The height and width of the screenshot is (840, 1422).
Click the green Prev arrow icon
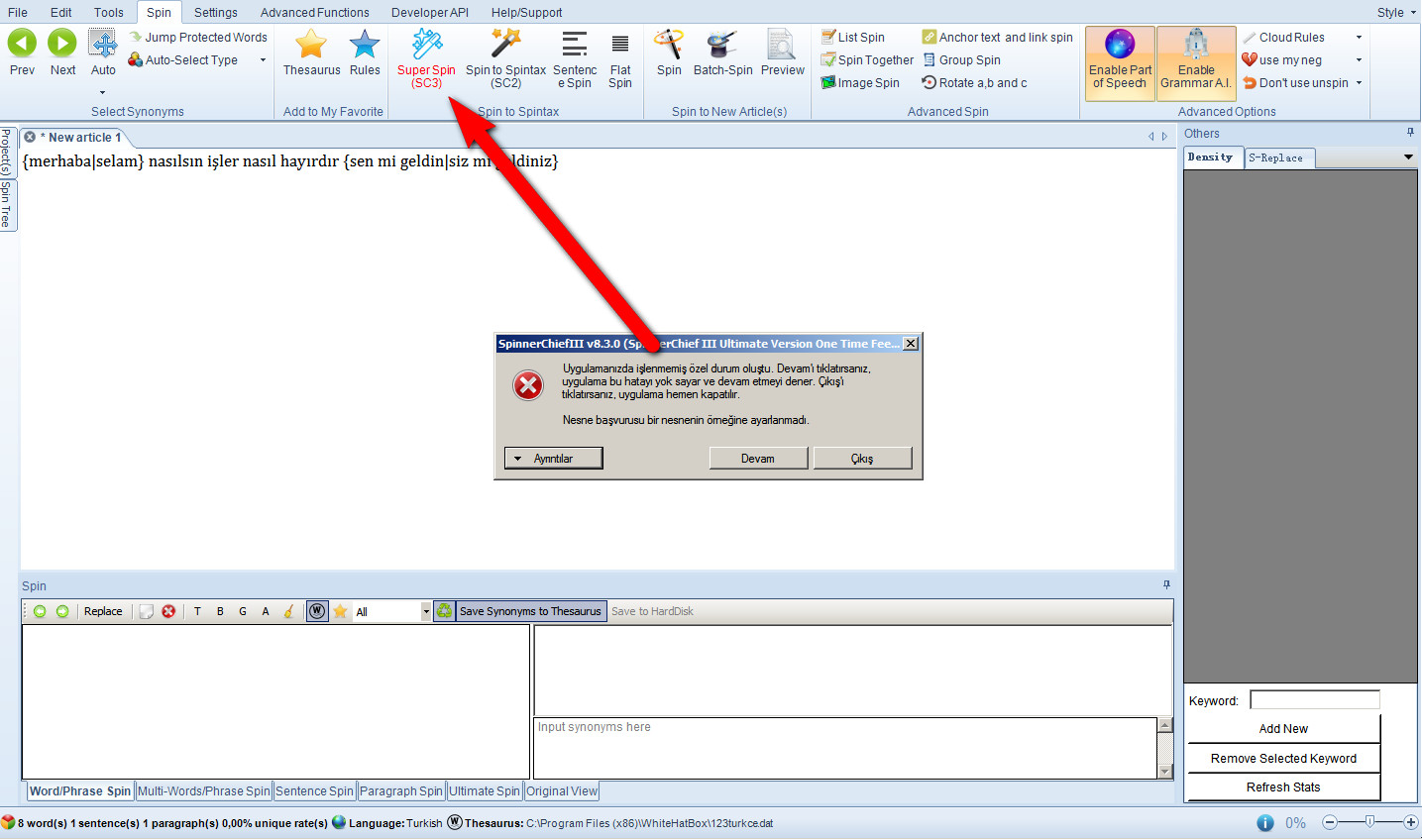point(22,44)
